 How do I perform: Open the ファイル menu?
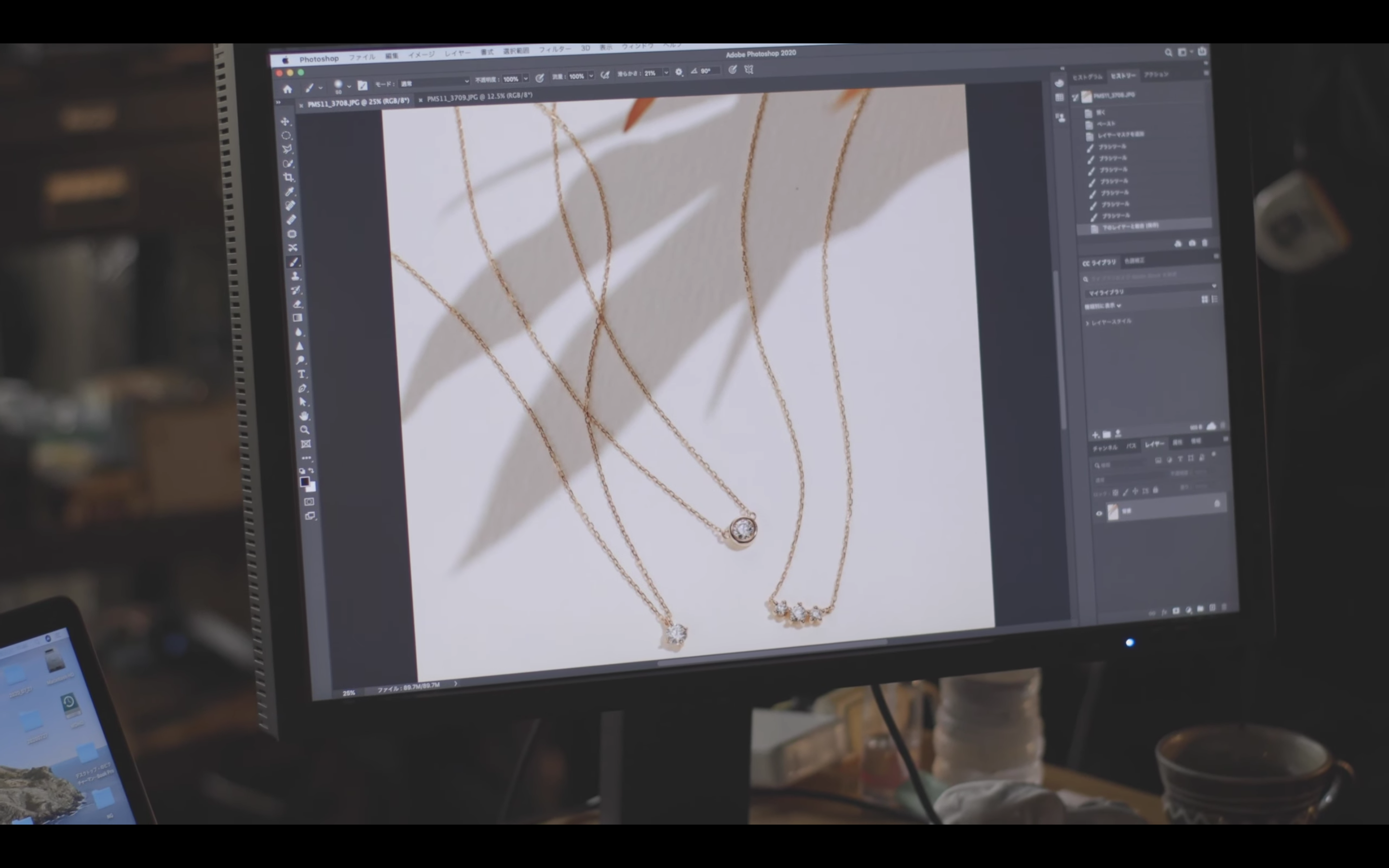point(362,57)
